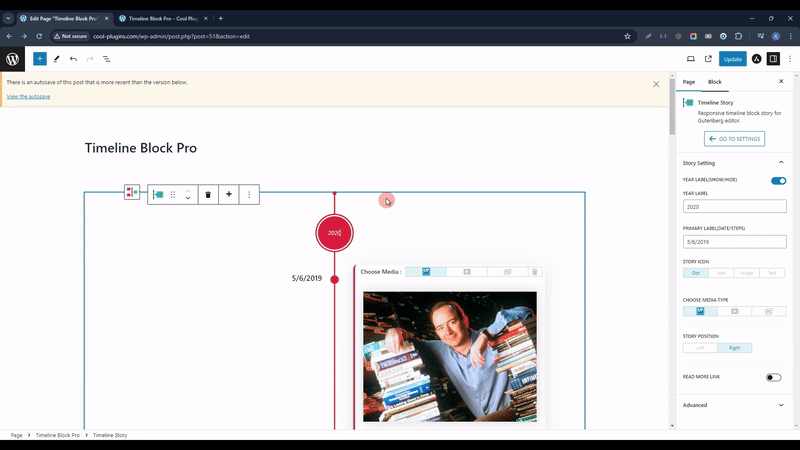Select video media in Choose Media bar
The height and width of the screenshot is (450, 800).
[x=466, y=272]
